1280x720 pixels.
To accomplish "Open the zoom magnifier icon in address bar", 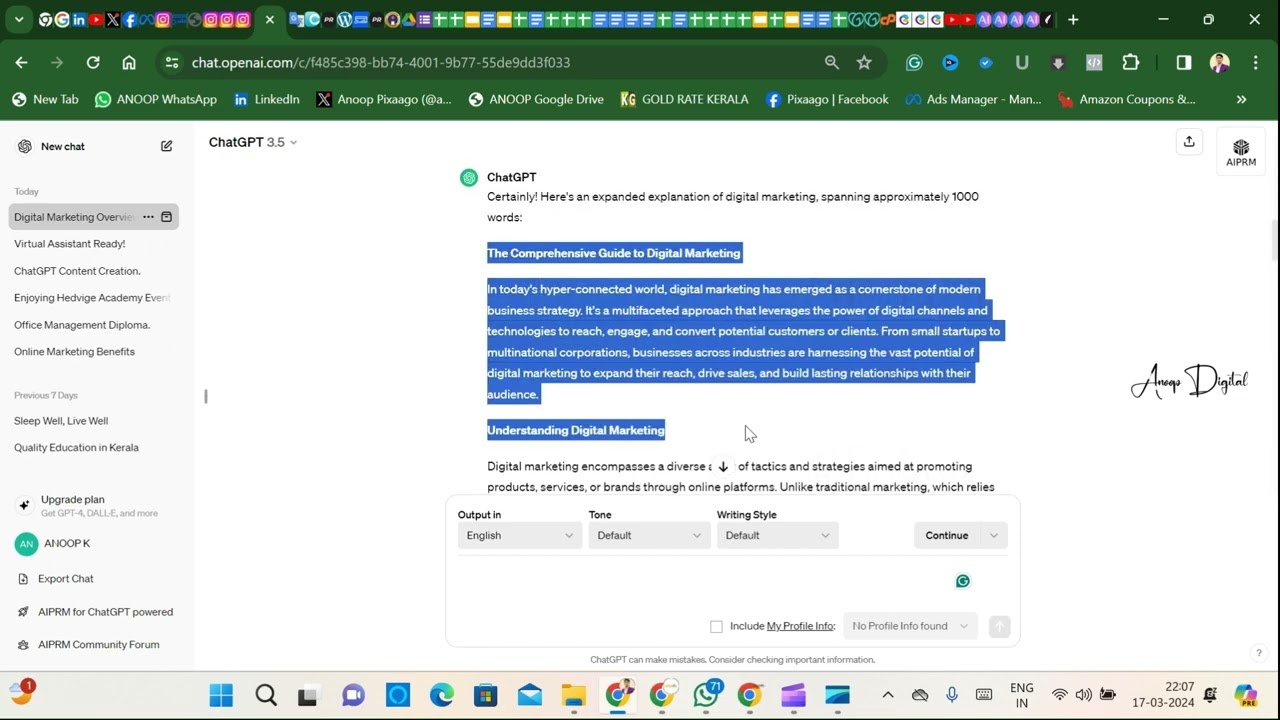I will coord(831,62).
